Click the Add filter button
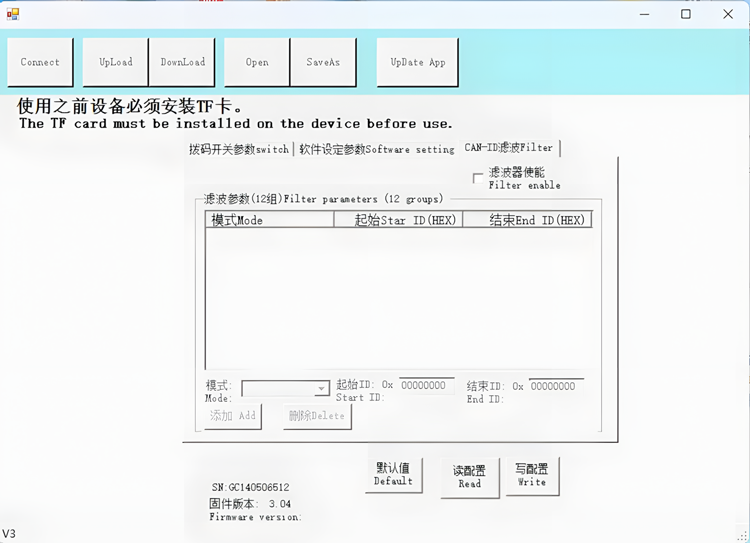This screenshot has width=750, height=543. point(233,416)
